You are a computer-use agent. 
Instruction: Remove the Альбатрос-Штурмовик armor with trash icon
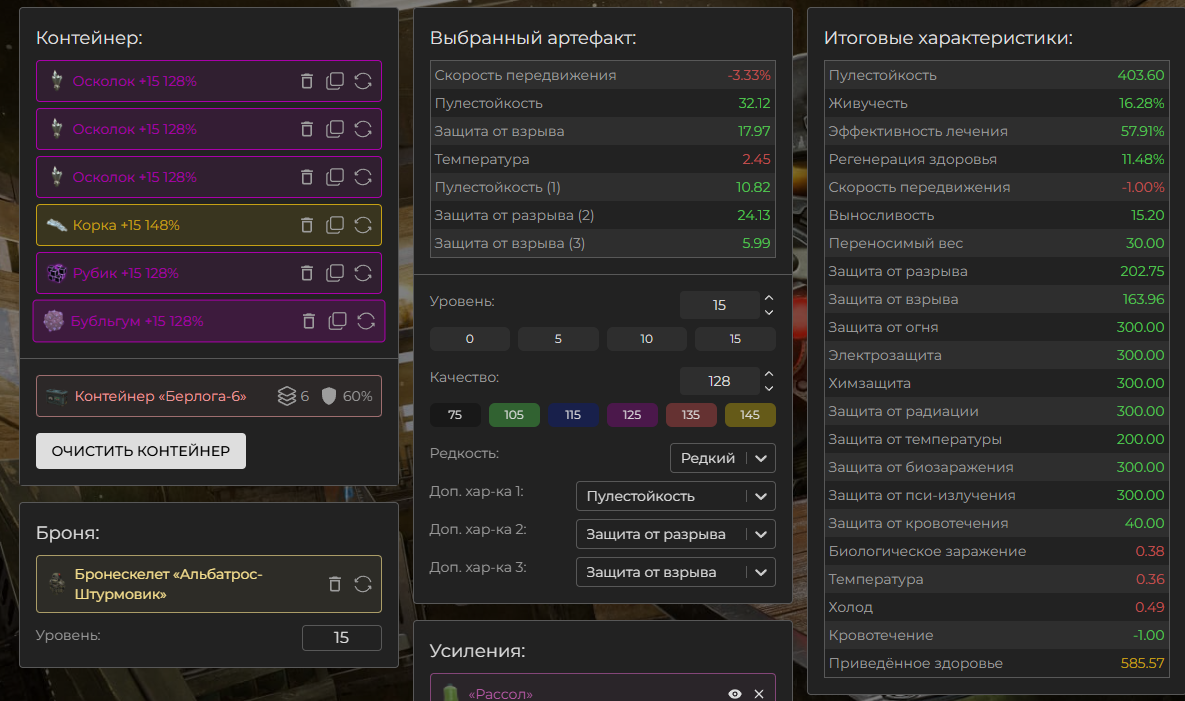click(335, 584)
